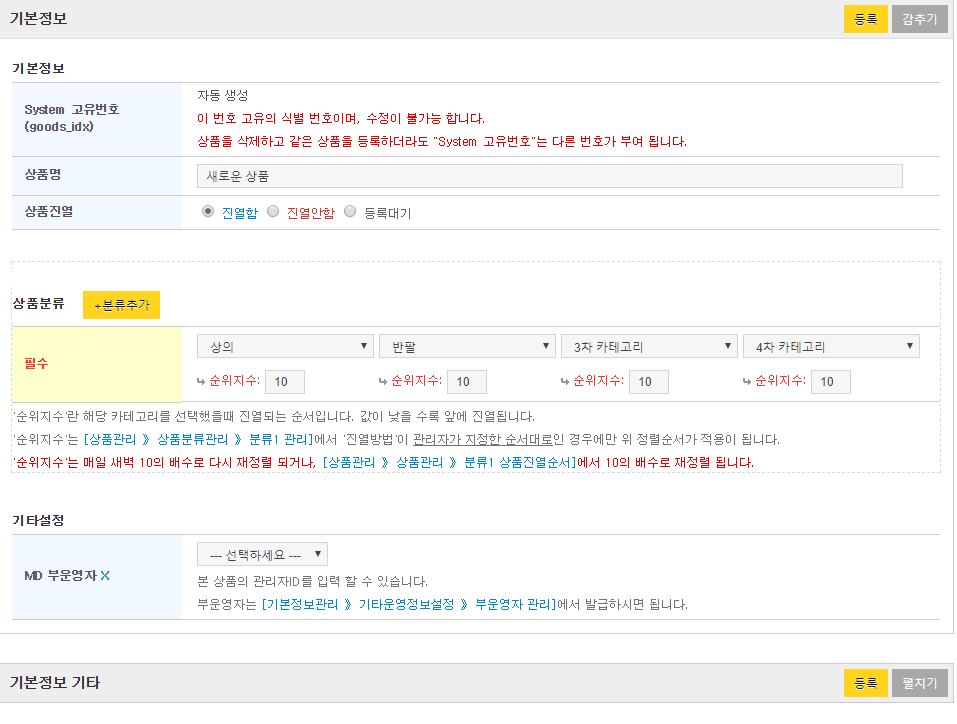Click 순위지수 field under 상의 dropdown

(285, 382)
